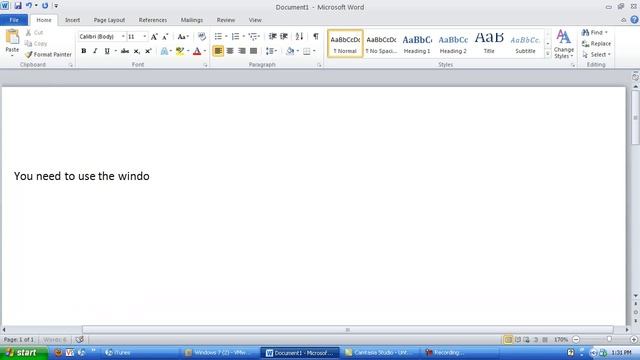This screenshot has width=640, height=360.
Task: Align text left
Action: (x=218, y=51)
